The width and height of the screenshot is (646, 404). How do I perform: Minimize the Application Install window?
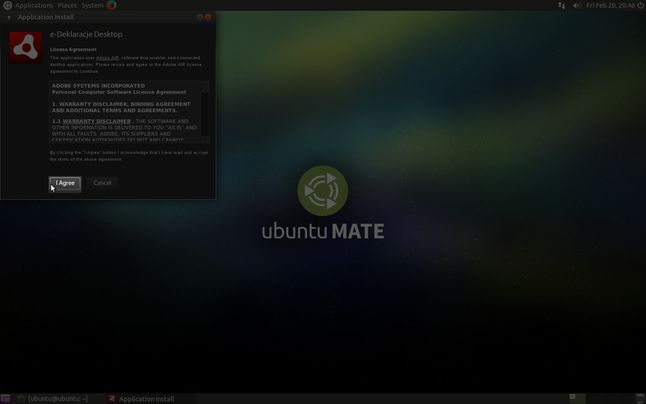200,17
